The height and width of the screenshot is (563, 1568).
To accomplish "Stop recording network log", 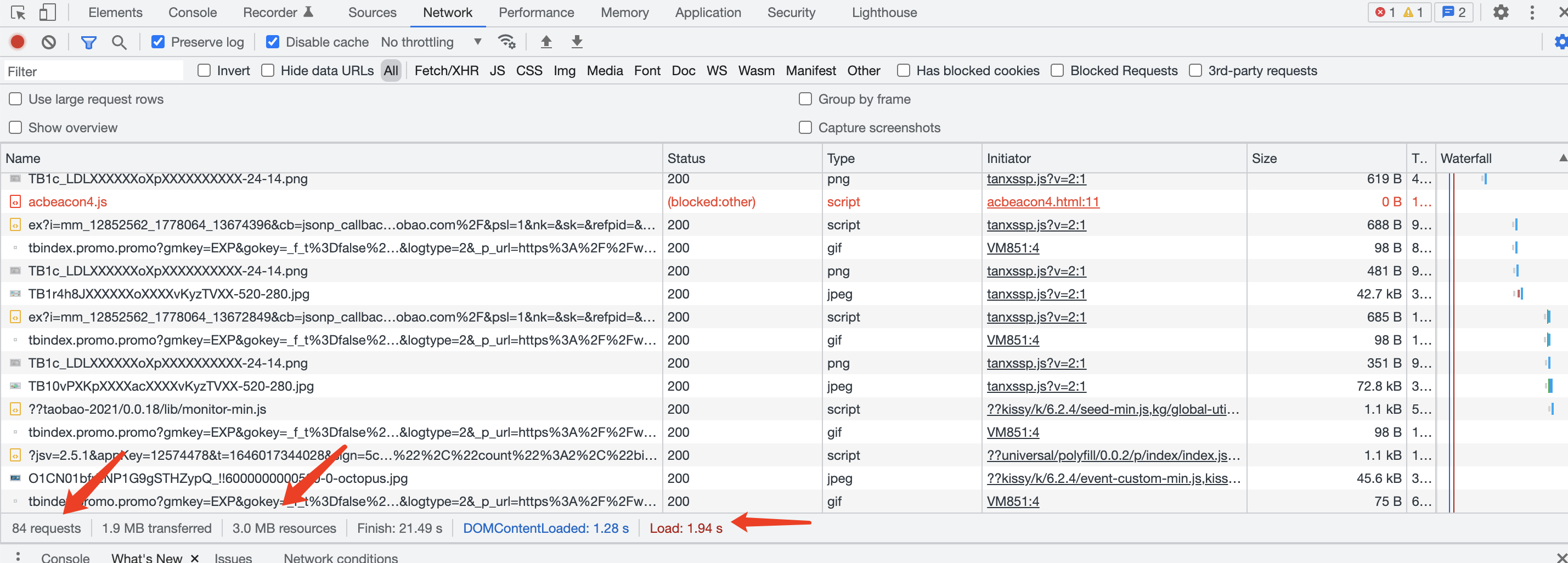I will (18, 42).
